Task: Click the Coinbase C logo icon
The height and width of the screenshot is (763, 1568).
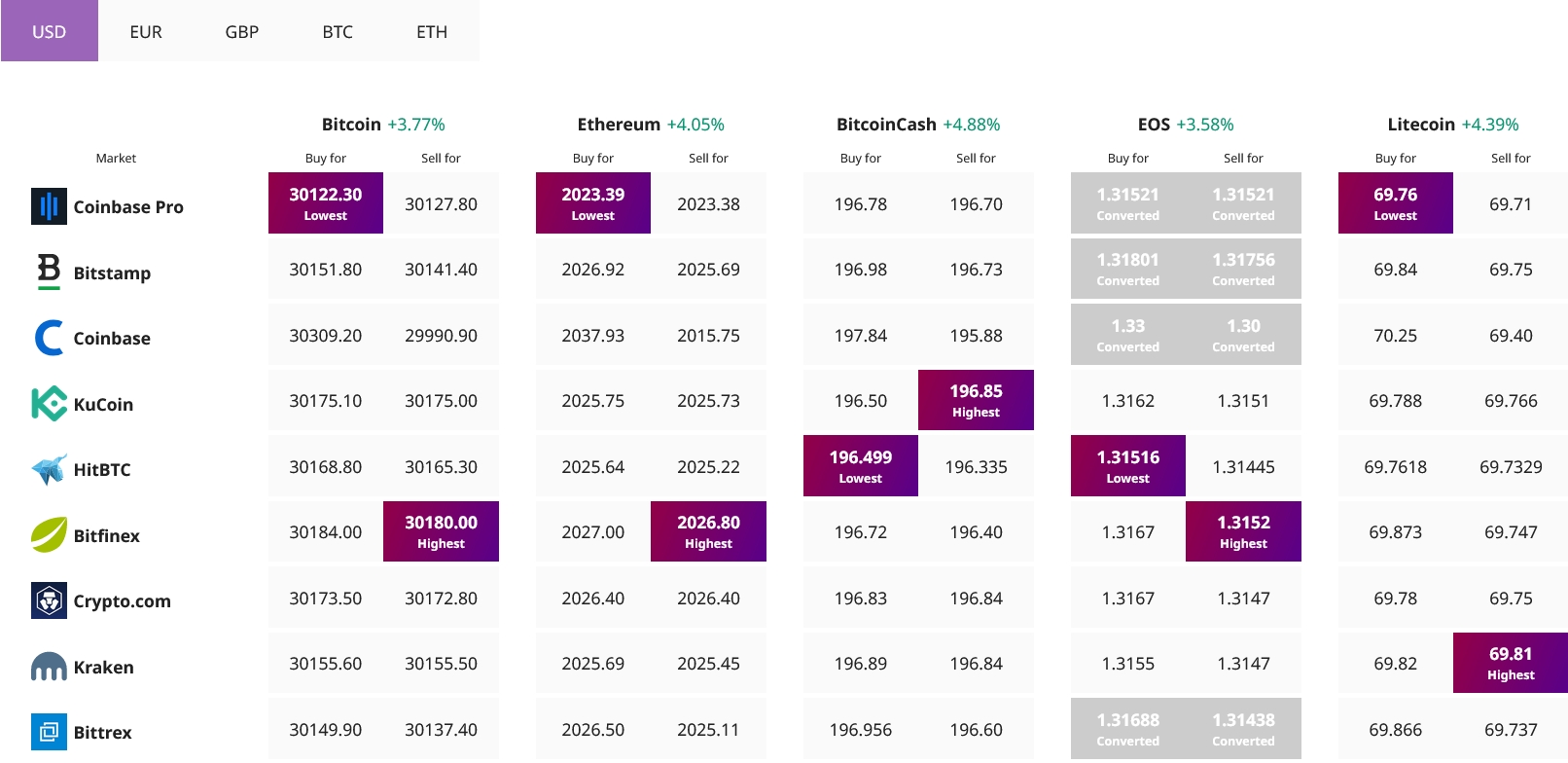Action: 49,338
